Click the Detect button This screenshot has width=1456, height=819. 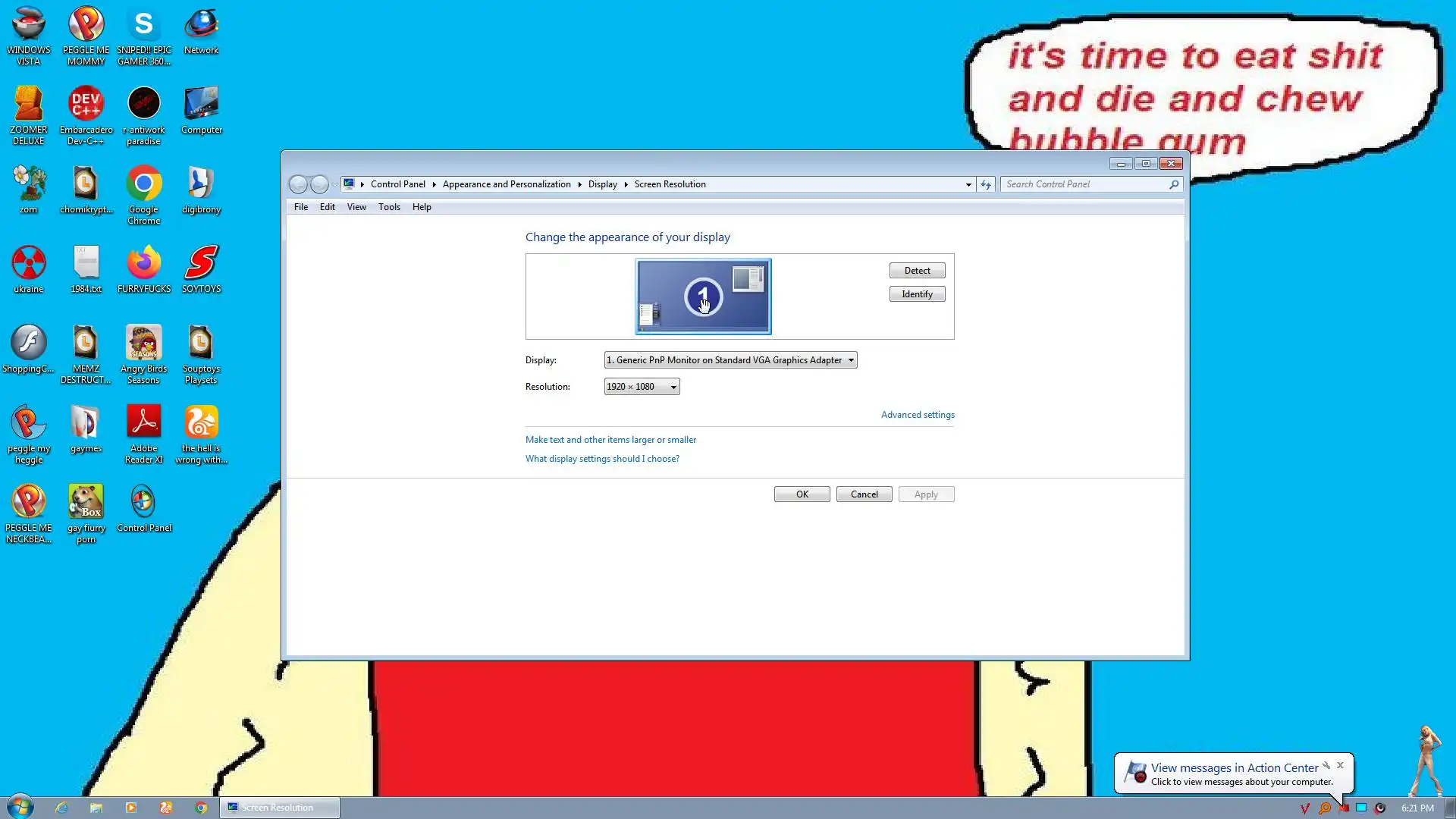pos(917,271)
